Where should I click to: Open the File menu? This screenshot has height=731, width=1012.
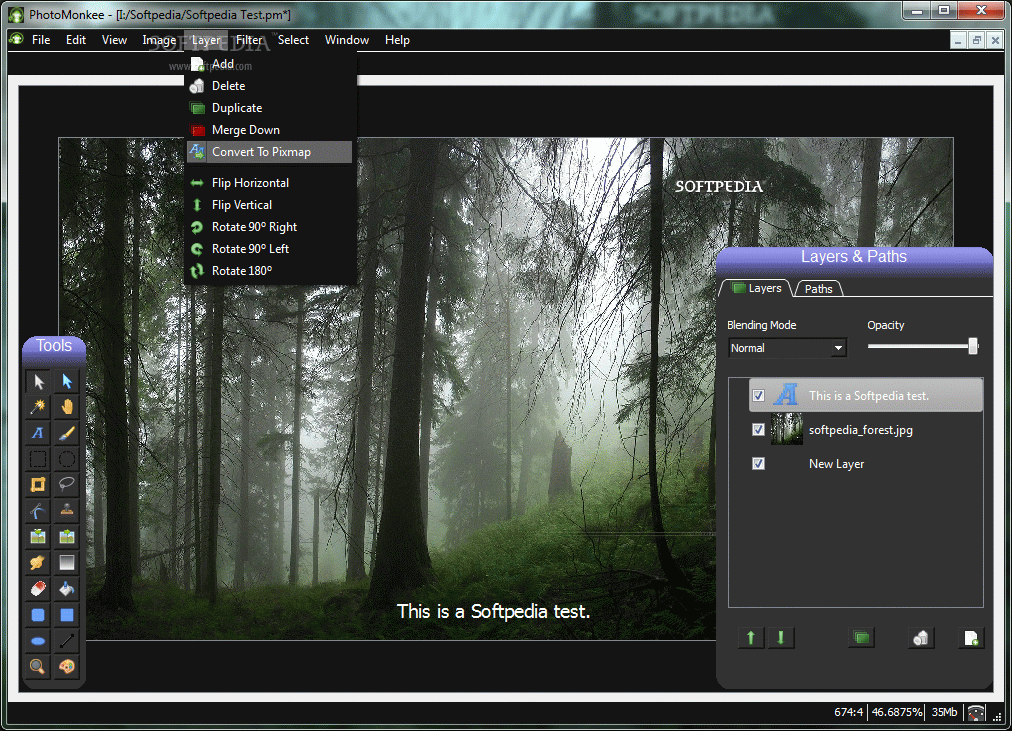pos(41,40)
